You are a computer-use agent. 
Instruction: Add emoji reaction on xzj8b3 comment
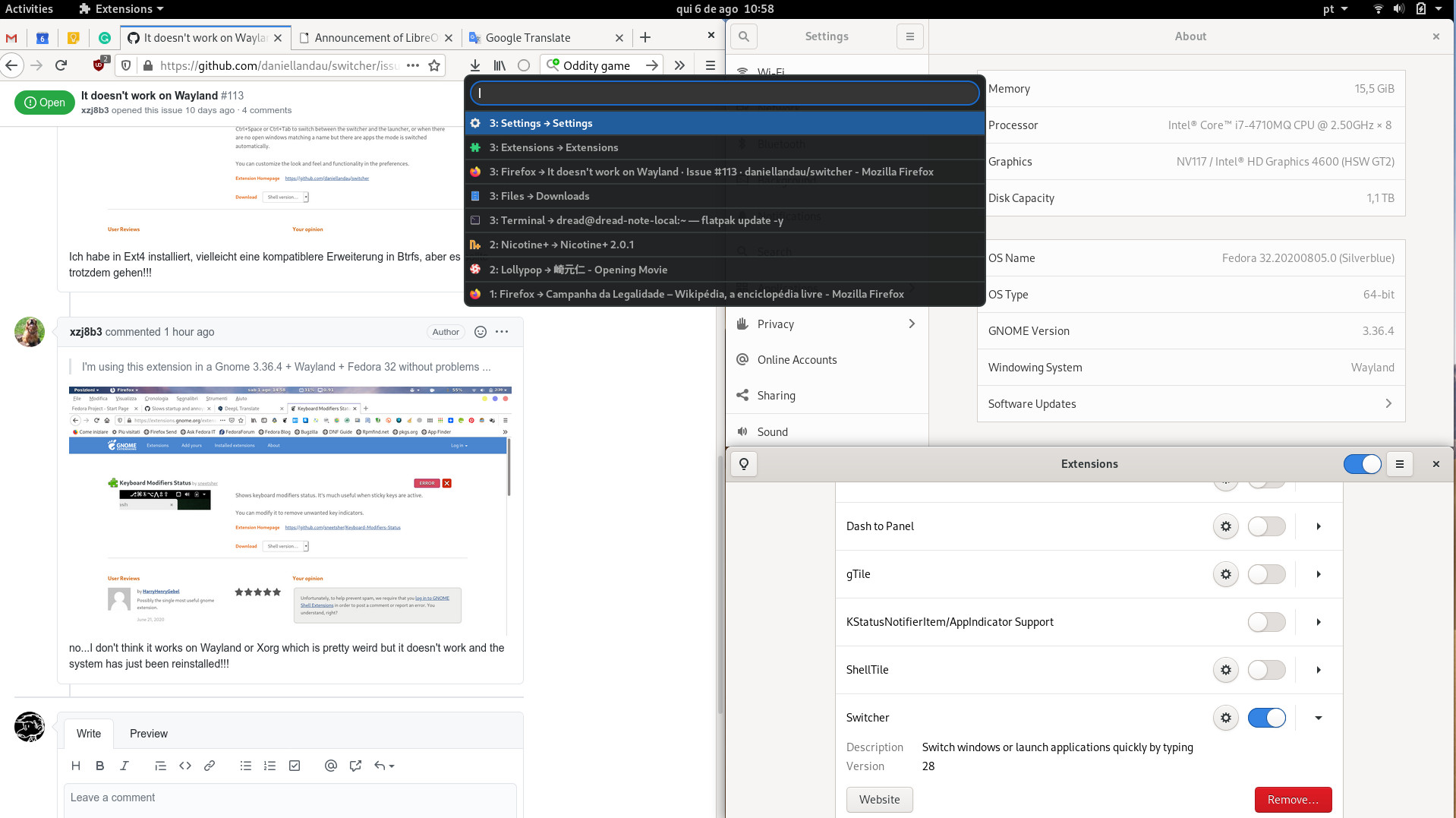pos(481,332)
